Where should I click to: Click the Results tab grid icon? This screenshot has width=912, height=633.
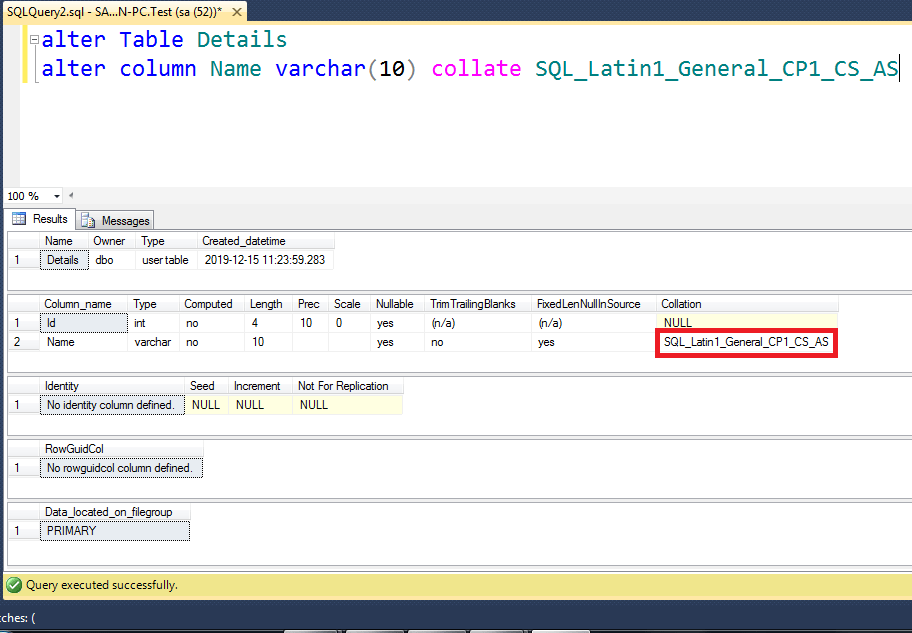pos(19,219)
